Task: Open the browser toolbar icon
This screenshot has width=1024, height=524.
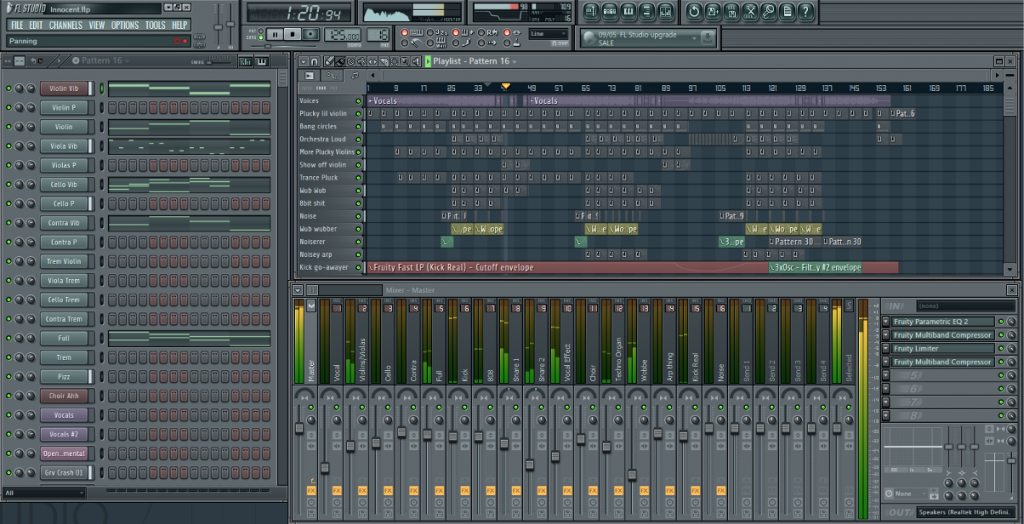Action: pyautogui.click(x=647, y=11)
